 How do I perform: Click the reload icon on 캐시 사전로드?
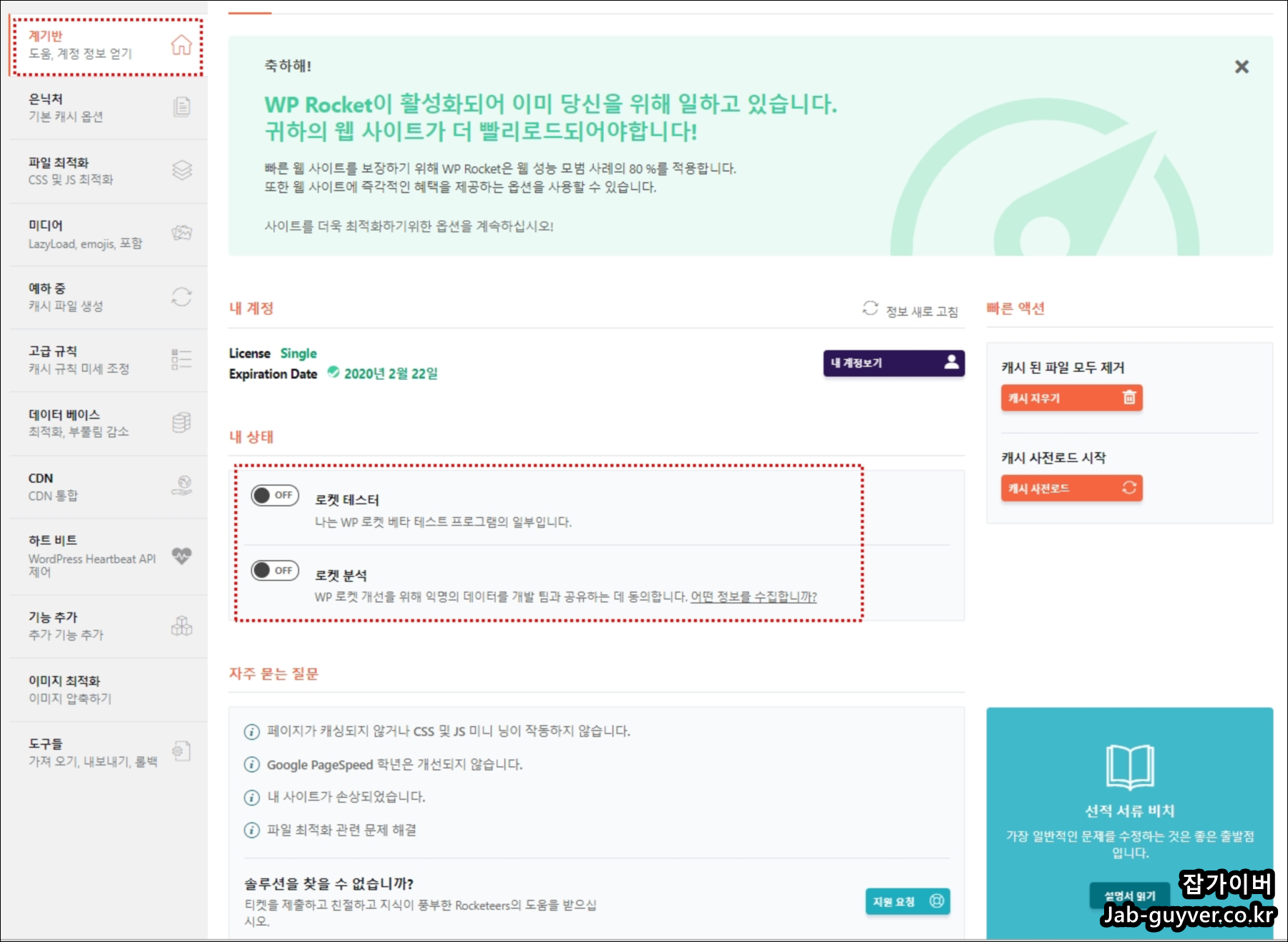coord(1129,488)
